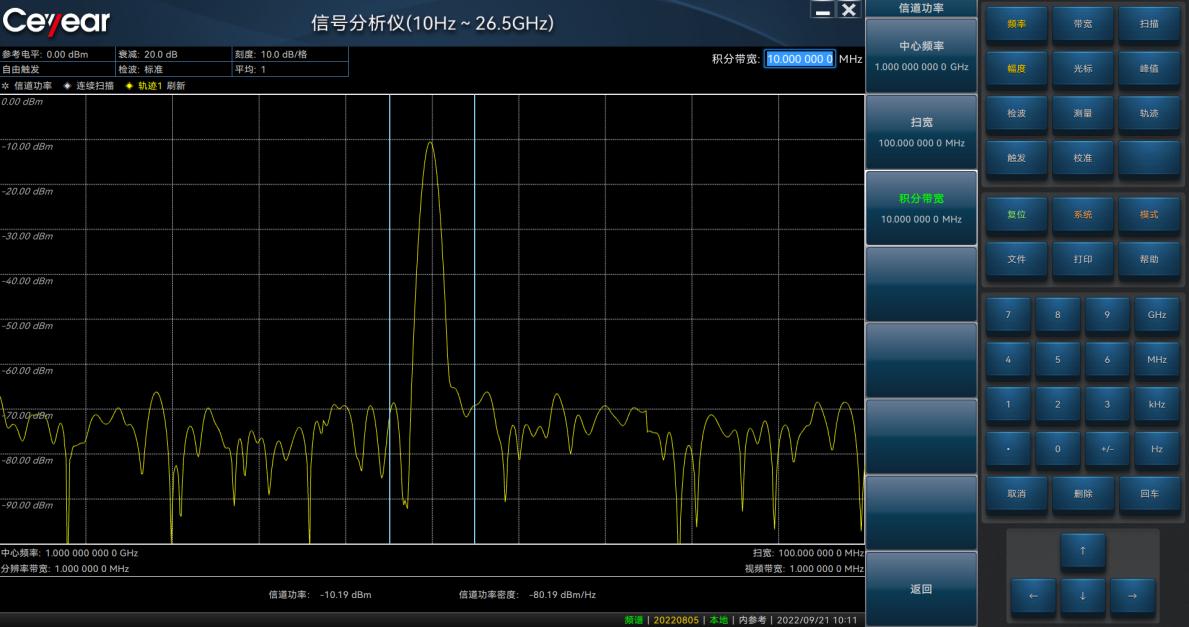Select the 扫宽 (span) softkey
Screen dimensions: 1189x627
coord(921,131)
